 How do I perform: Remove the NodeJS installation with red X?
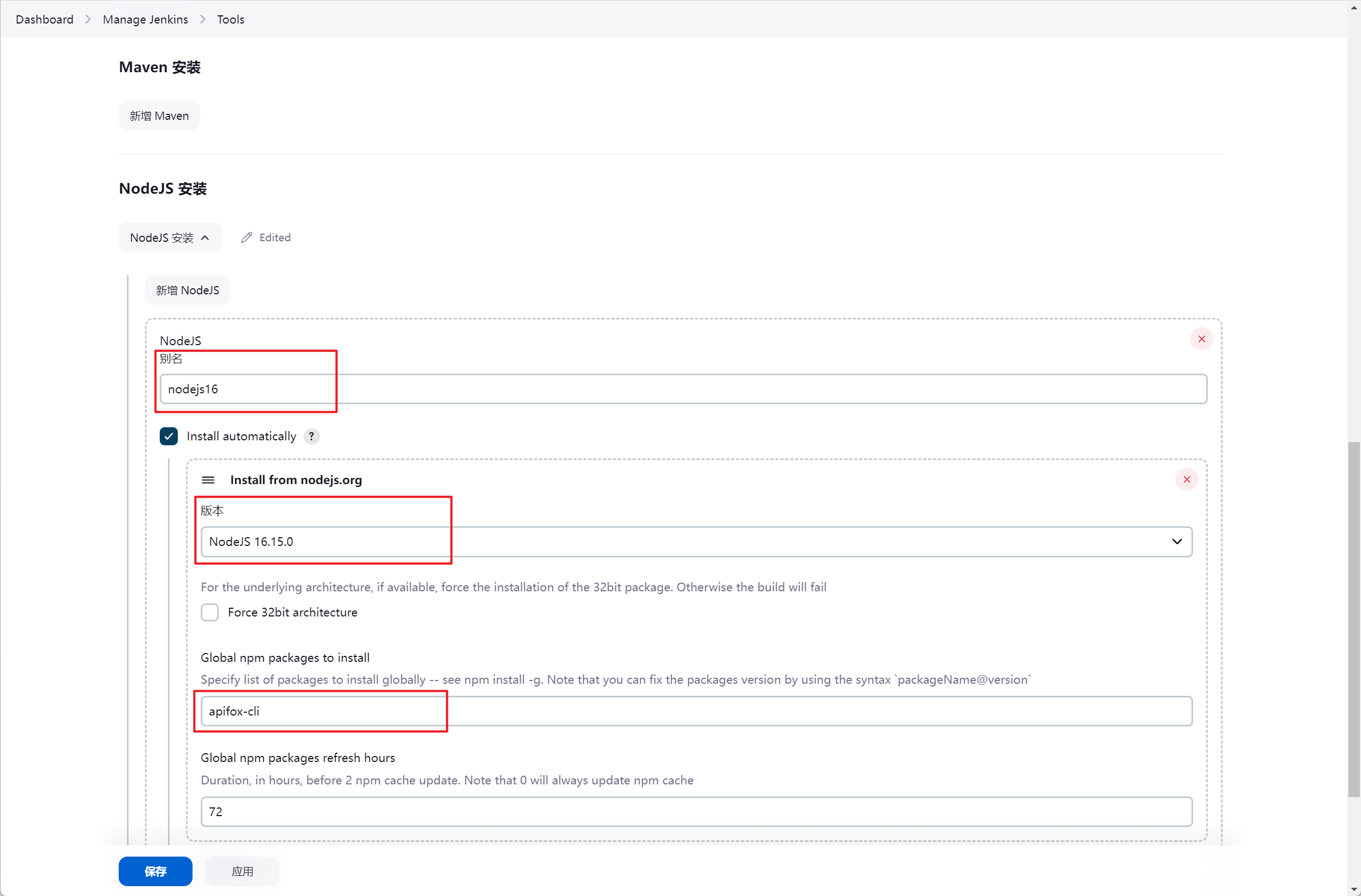coord(1201,339)
